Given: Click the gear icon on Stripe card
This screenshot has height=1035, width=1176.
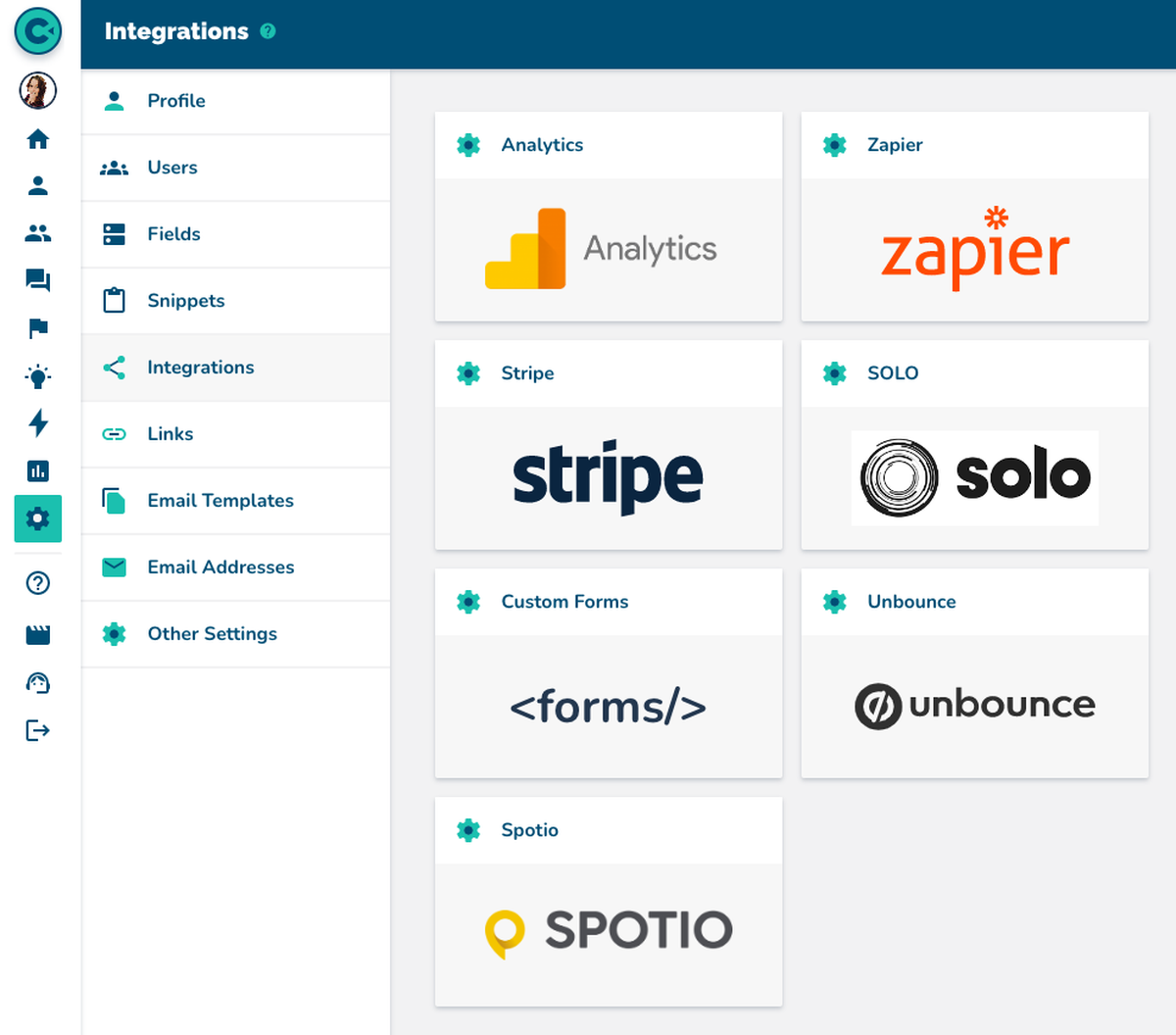Looking at the screenshot, I should point(468,373).
